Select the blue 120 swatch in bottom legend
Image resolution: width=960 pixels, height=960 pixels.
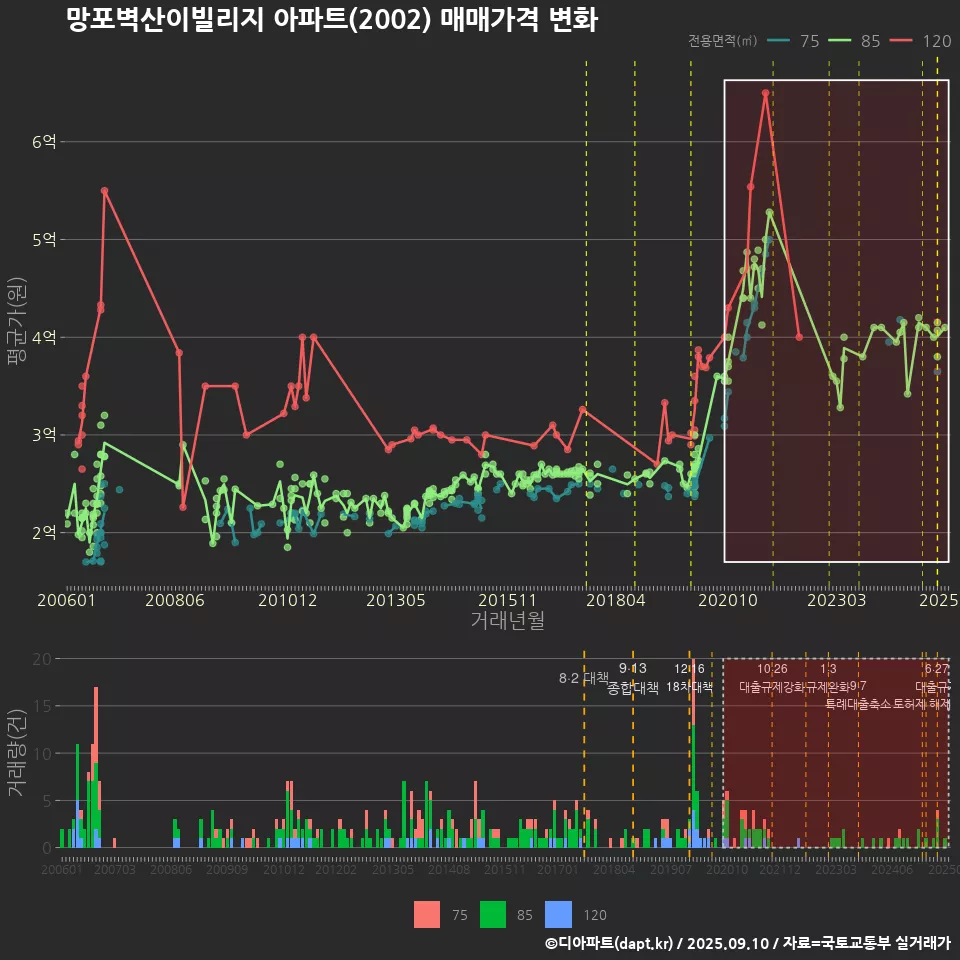(x=559, y=914)
